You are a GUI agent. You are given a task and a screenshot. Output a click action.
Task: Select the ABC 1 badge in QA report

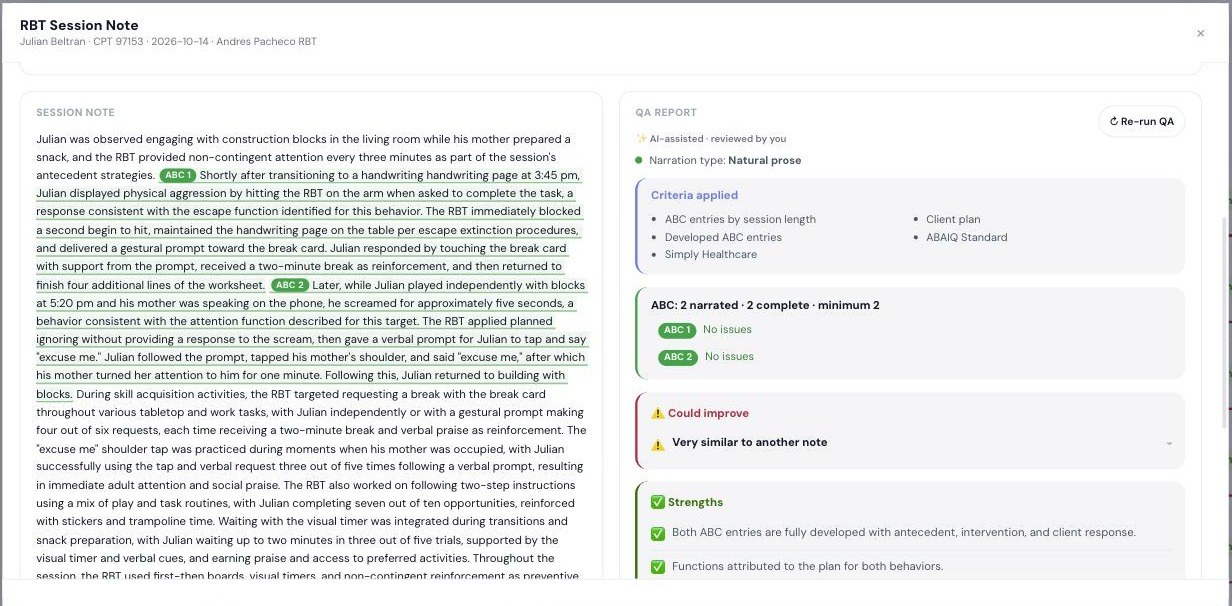676,330
